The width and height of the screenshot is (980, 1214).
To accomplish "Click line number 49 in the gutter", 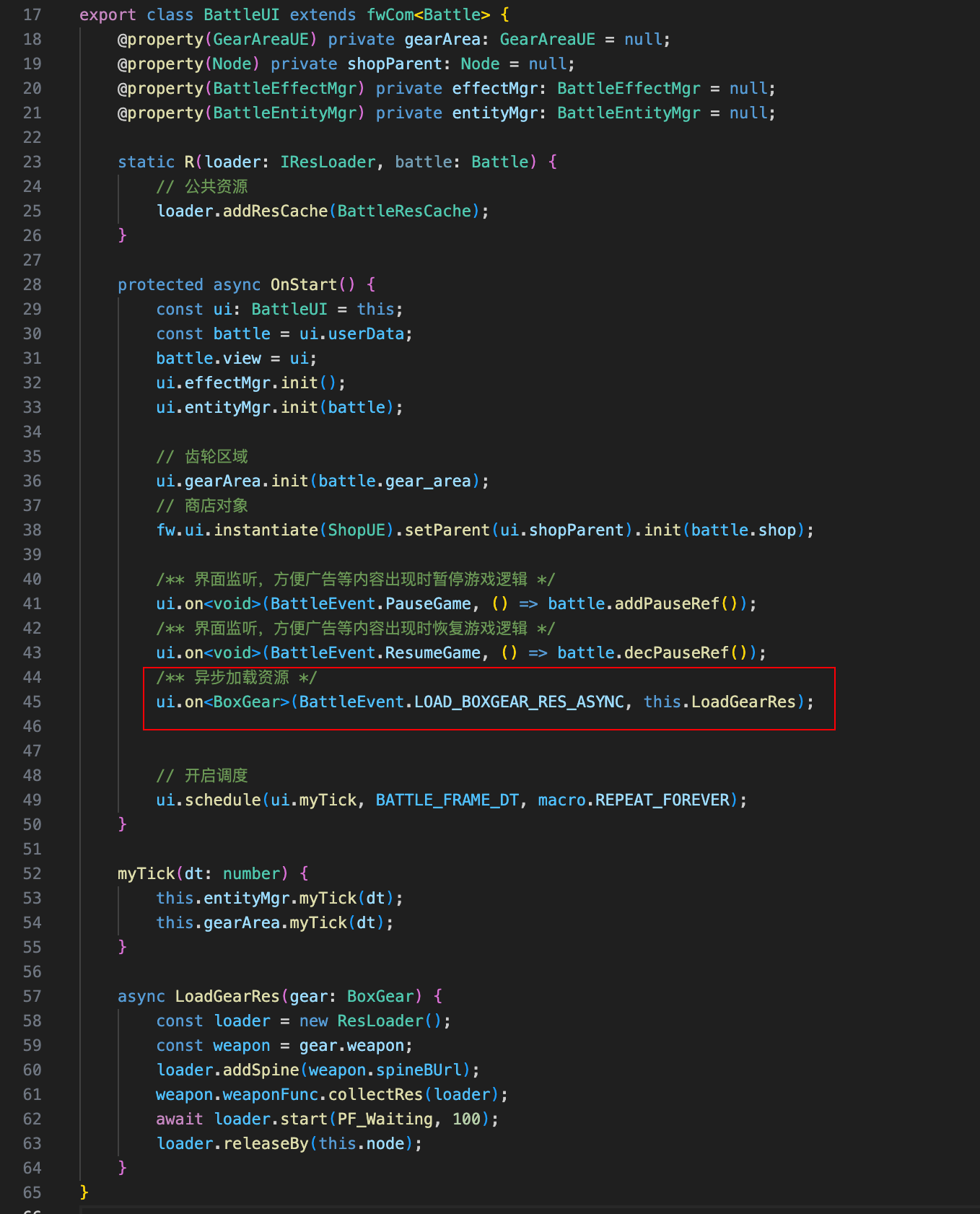I will tap(32, 800).
